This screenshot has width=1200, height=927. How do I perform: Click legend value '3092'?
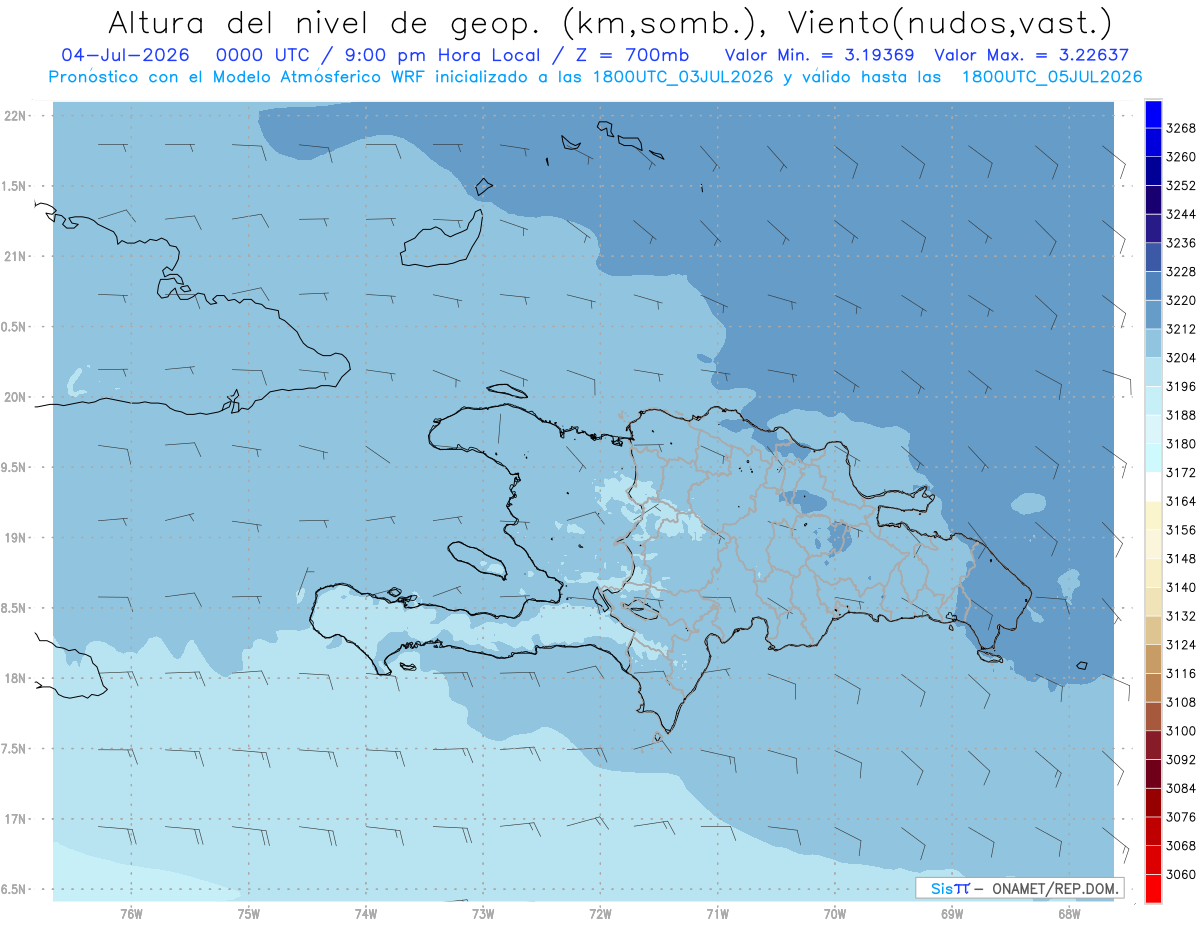[x=1180, y=759]
